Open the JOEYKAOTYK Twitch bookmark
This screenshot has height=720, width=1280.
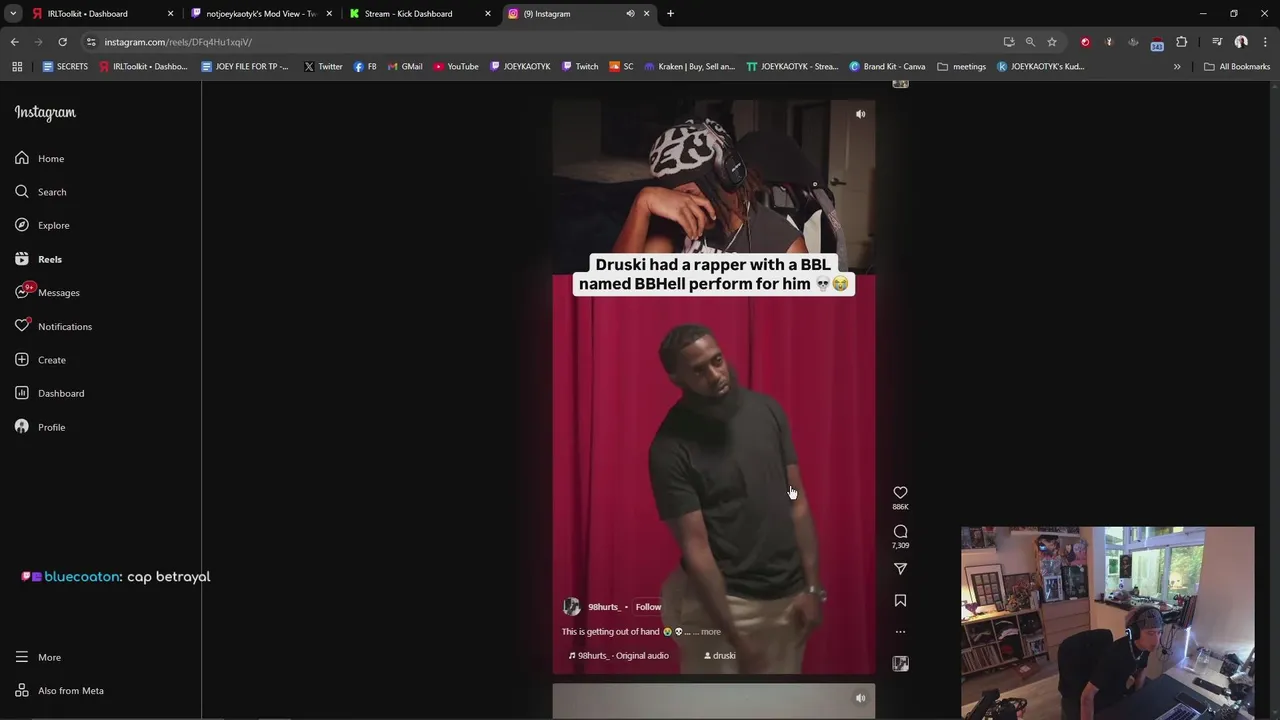click(520, 67)
